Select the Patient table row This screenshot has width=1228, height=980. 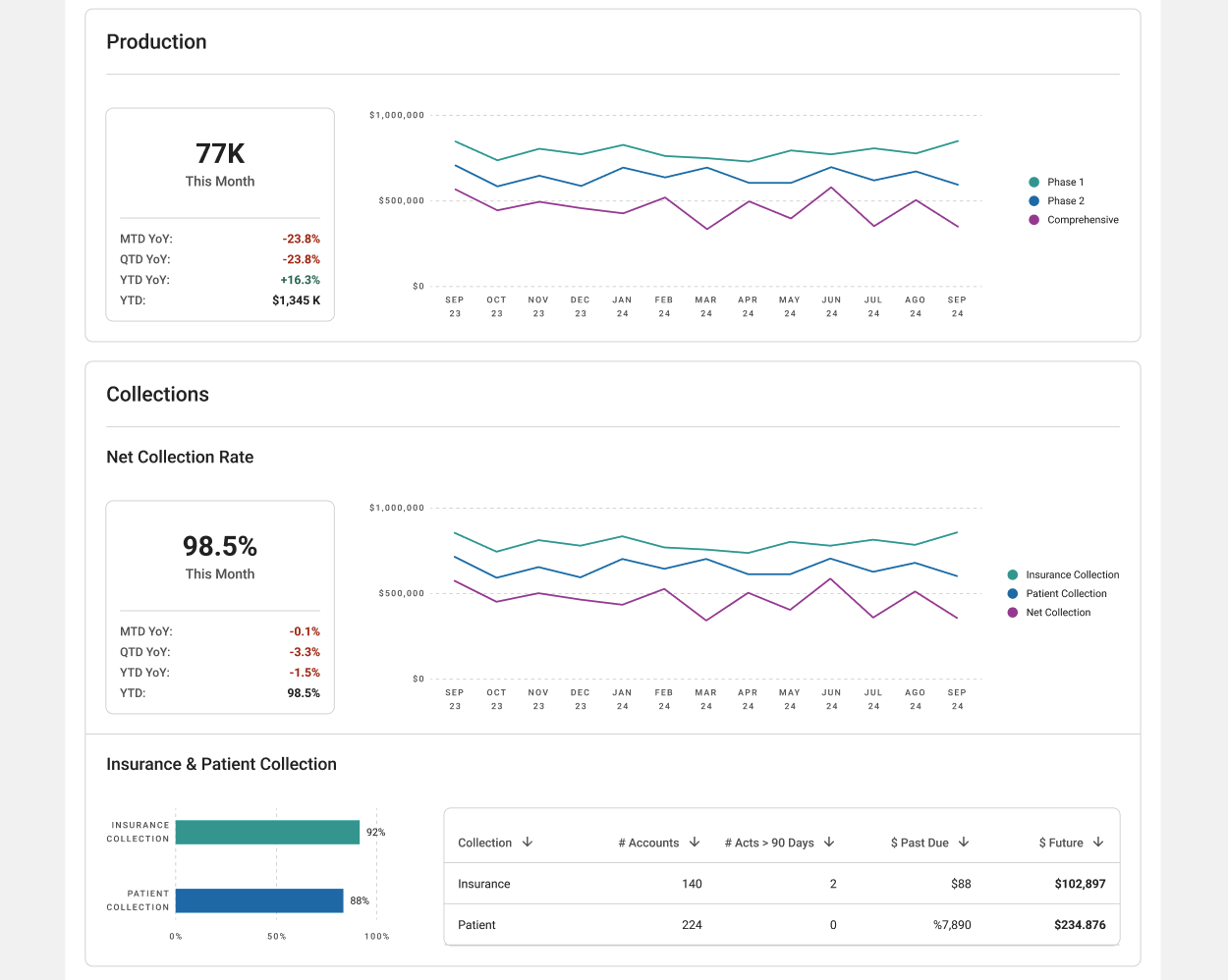pyautogui.click(x=782, y=925)
